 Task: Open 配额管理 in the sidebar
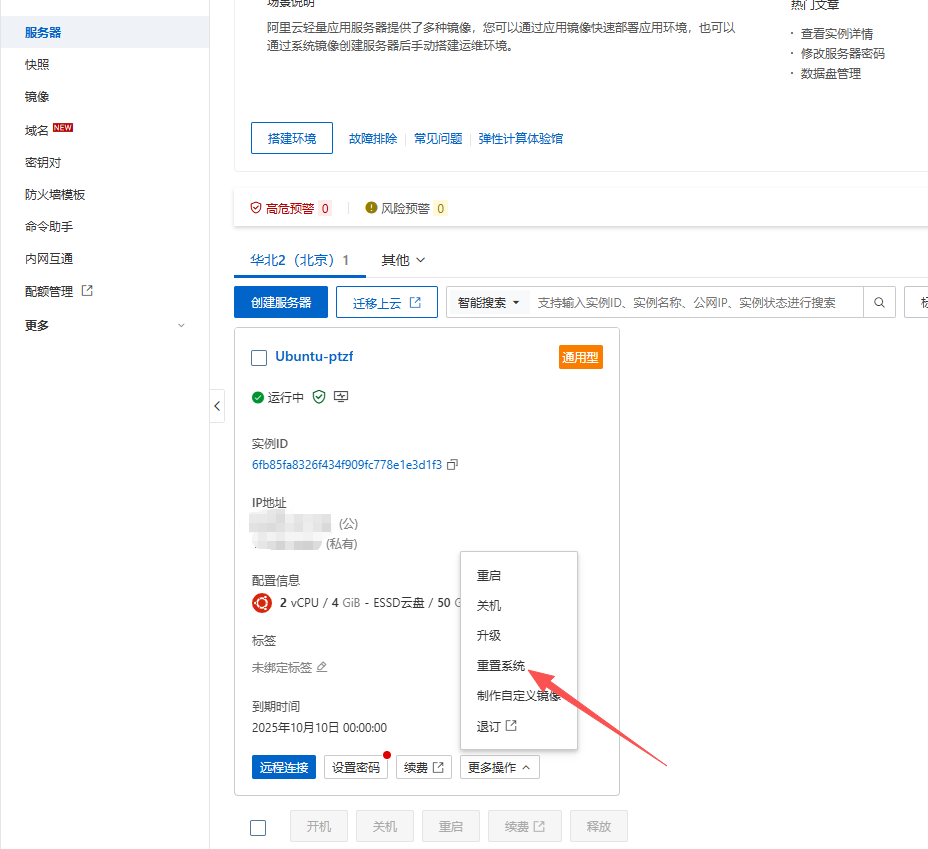(x=49, y=291)
